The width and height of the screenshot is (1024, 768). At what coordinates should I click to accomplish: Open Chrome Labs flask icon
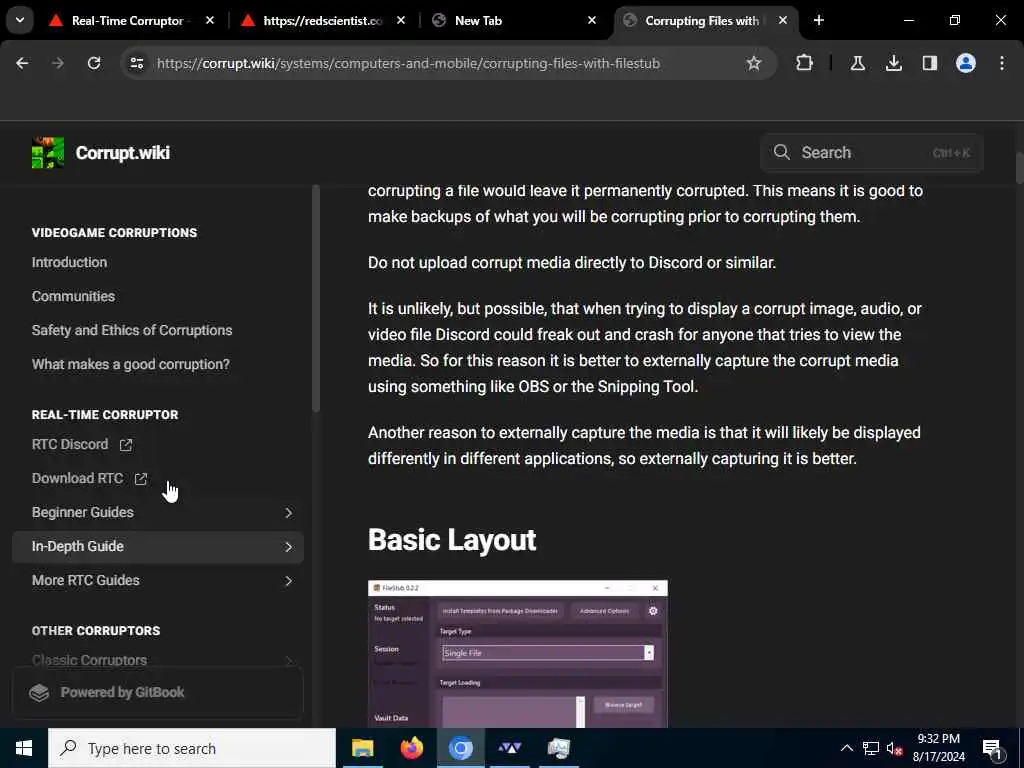tap(857, 63)
